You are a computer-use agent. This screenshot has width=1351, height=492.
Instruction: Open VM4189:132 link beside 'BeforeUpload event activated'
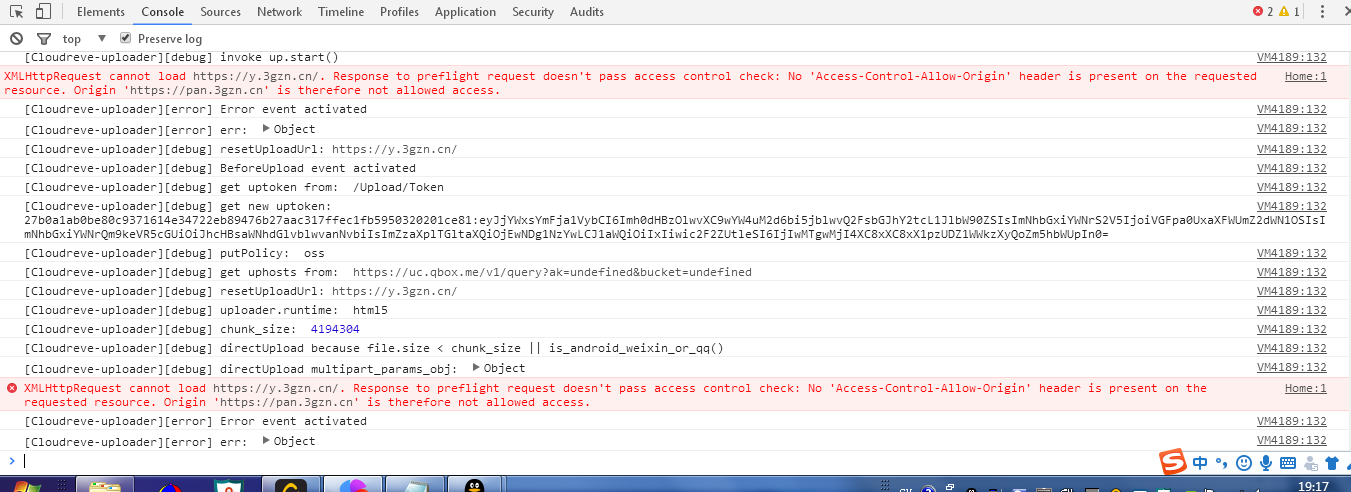[1291, 168]
